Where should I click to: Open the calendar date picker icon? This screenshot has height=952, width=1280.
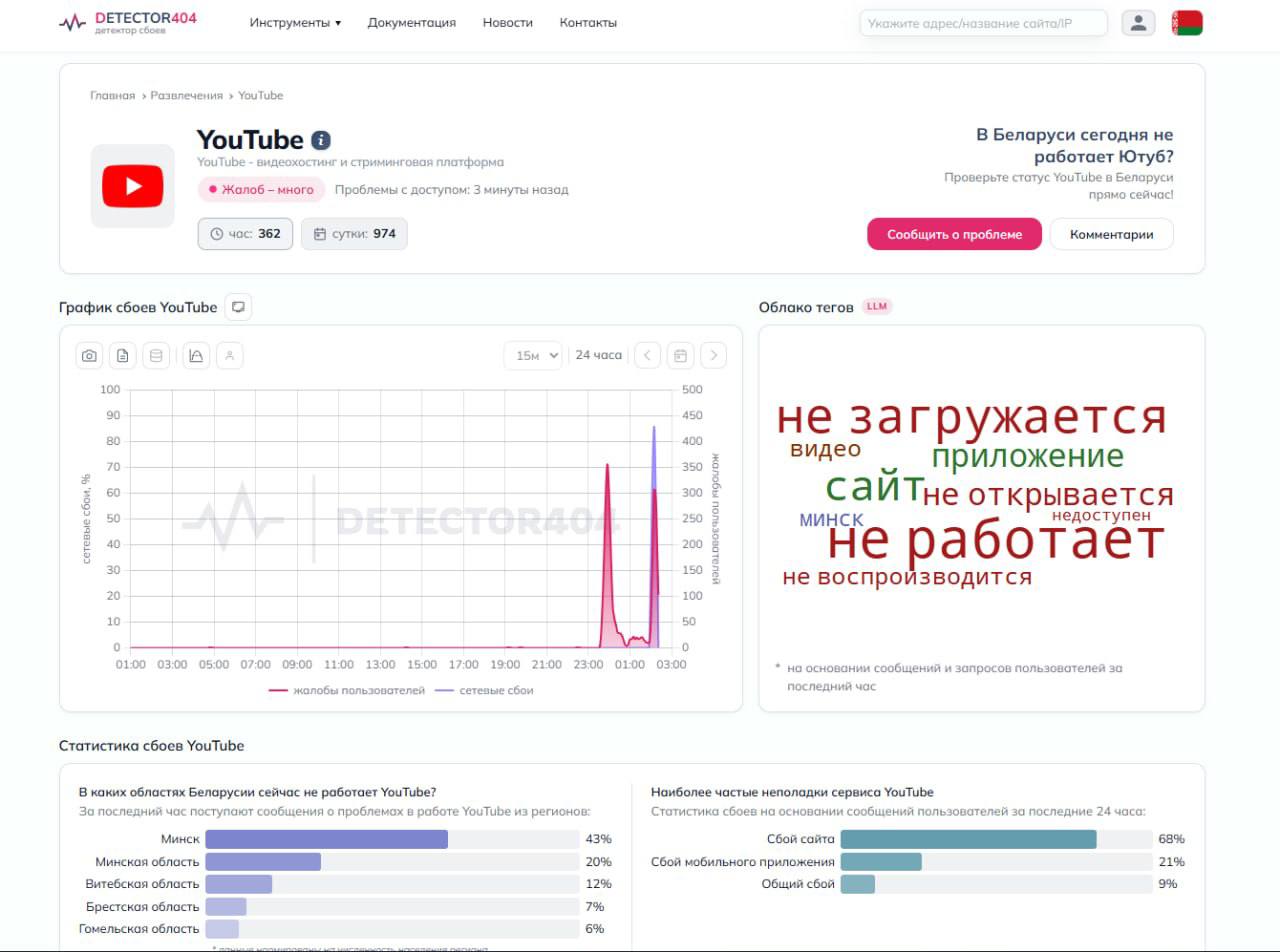click(680, 355)
